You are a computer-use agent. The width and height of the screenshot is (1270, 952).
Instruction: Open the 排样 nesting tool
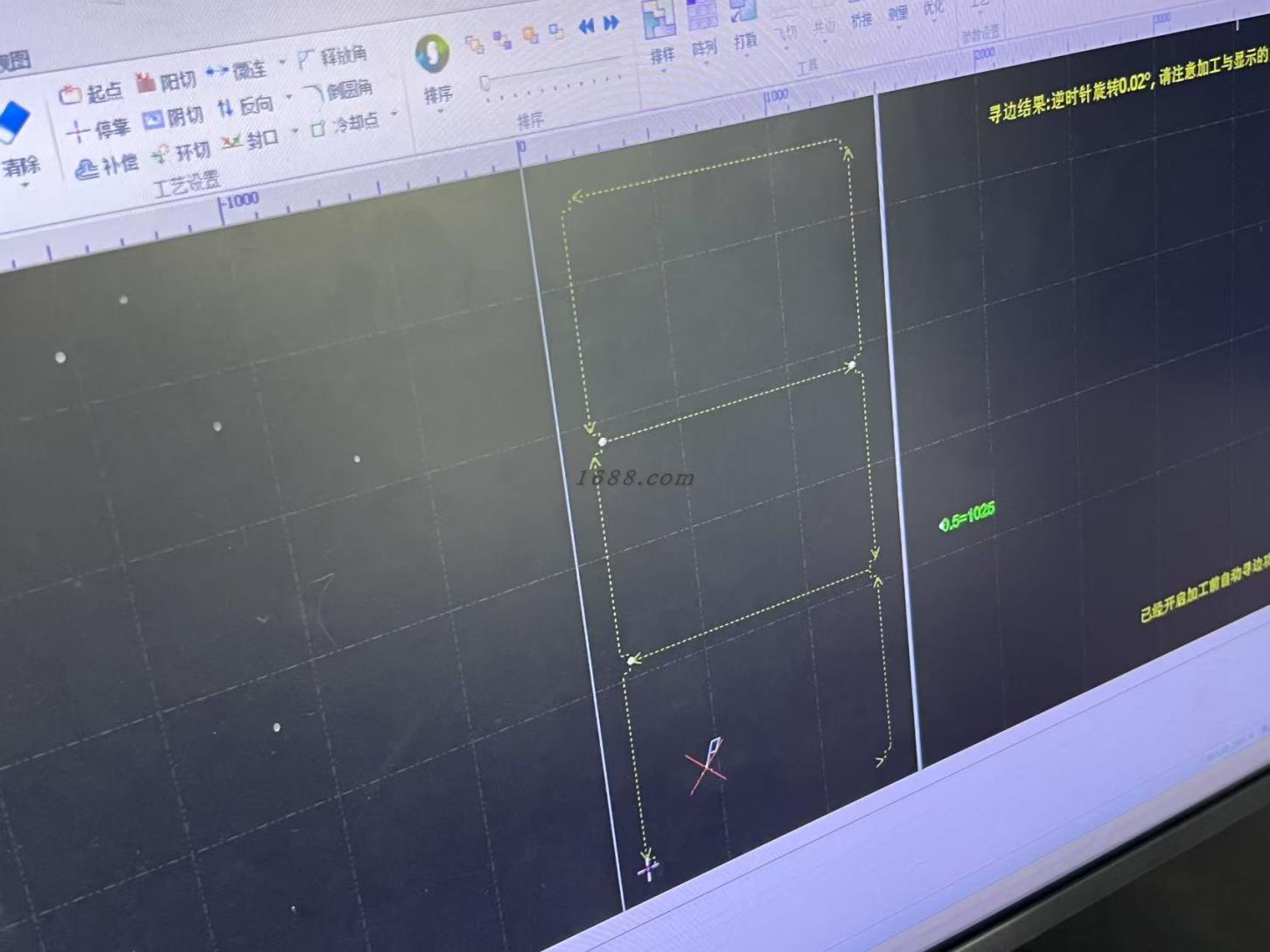click(659, 33)
